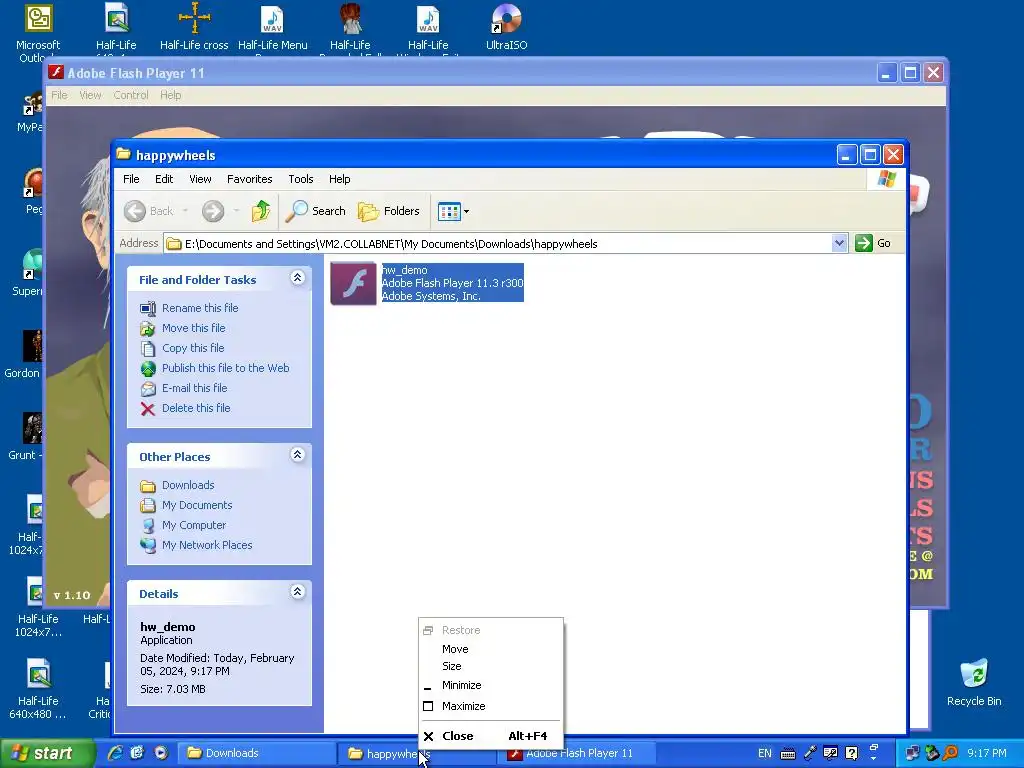Image resolution: width=1024 pixels, height=768 pixels.
Task: Click the language bar help icon
Action: [x=852, y=753]
